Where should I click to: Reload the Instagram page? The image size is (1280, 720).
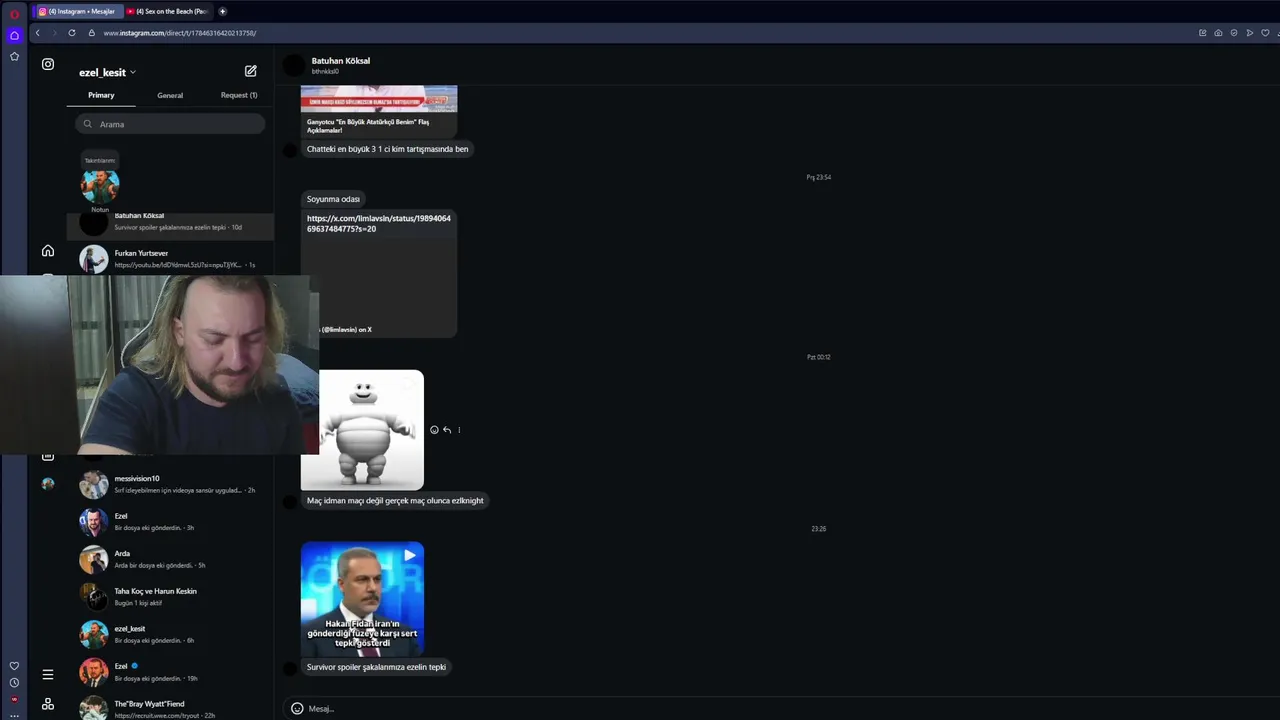(x=72, y=33)
